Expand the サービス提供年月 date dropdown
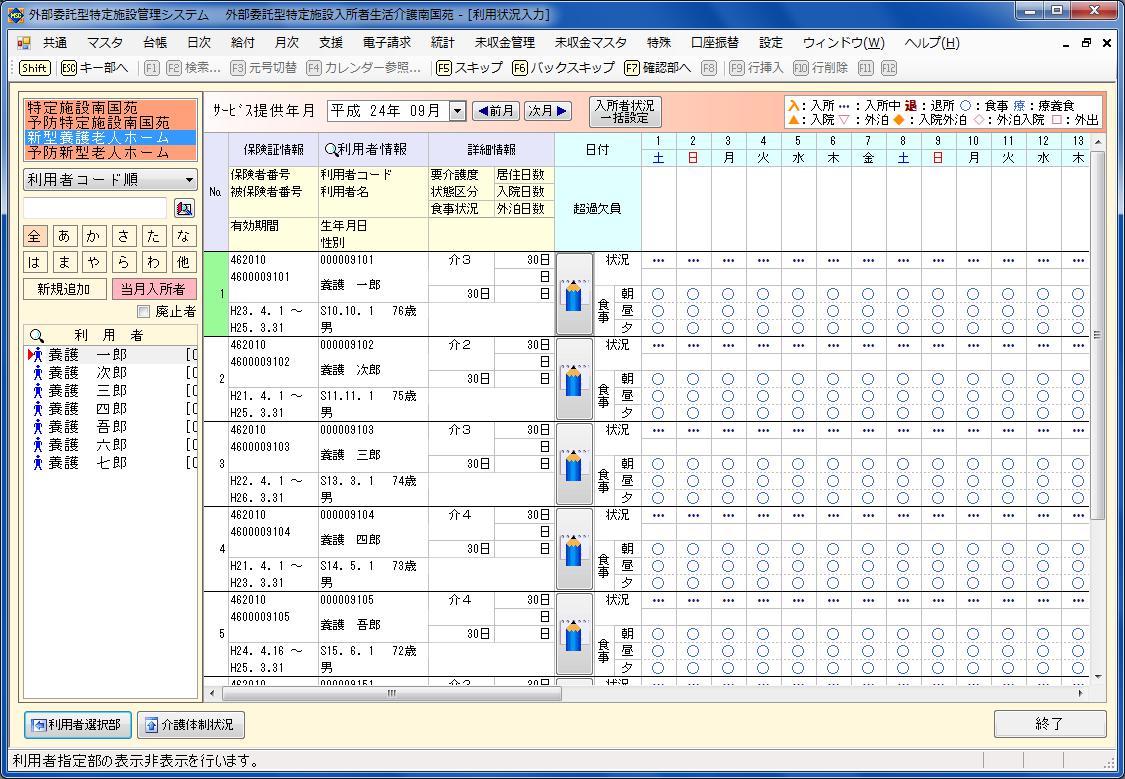This screenshot has width=1125, height=779. pyautogui.click(x=457, y=111)
